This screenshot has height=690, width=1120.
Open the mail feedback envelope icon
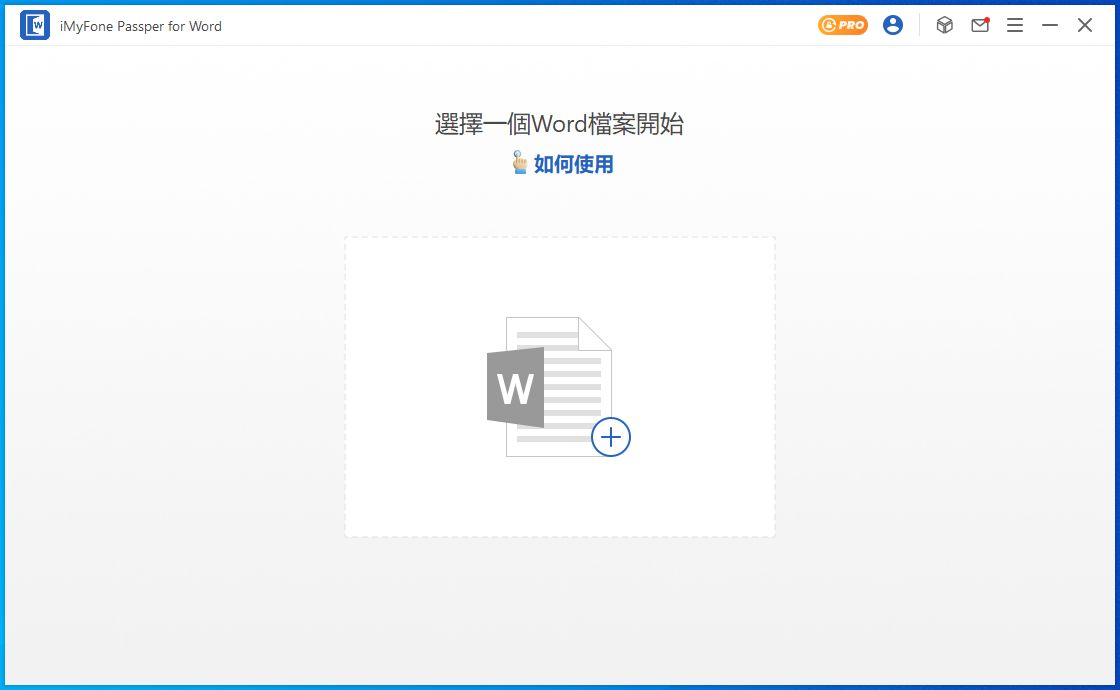coord(979,26)
